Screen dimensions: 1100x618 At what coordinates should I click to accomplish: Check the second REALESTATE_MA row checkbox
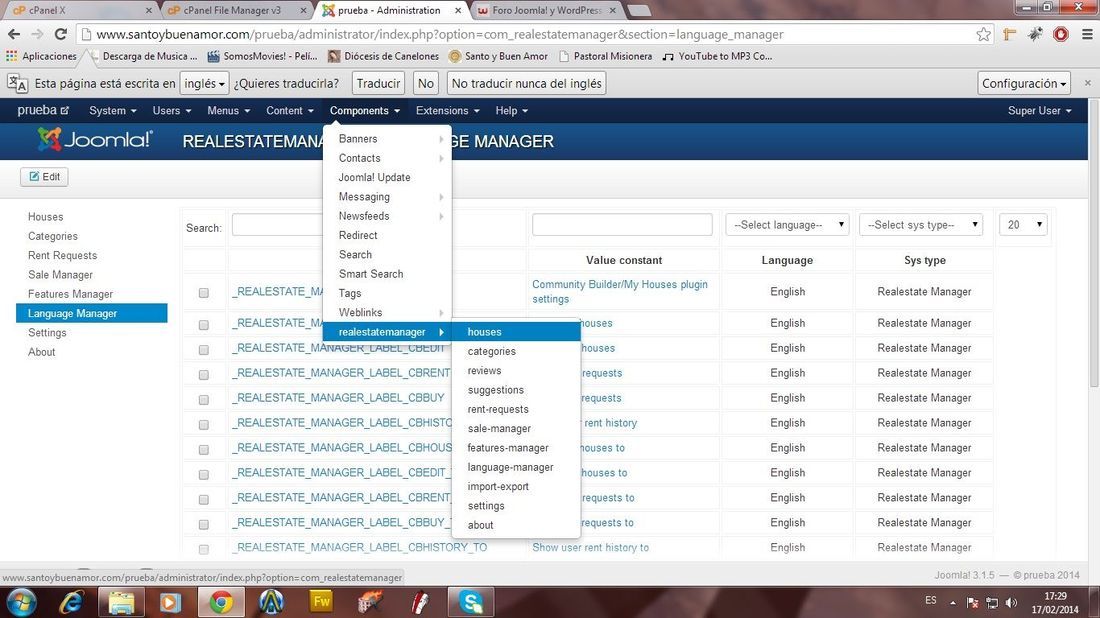[x=203, y=325]
